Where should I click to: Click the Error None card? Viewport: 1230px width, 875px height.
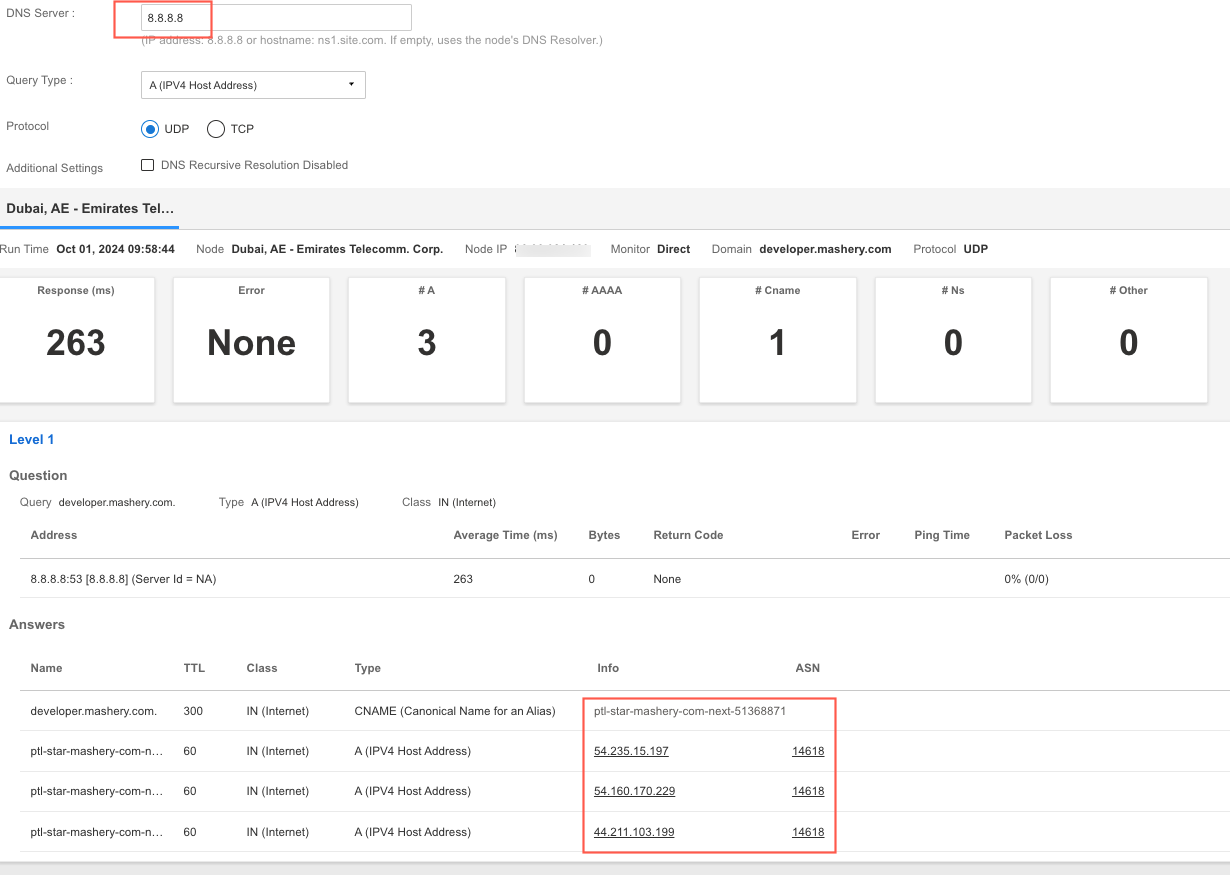pyautogui.click(x=251, y=340)
